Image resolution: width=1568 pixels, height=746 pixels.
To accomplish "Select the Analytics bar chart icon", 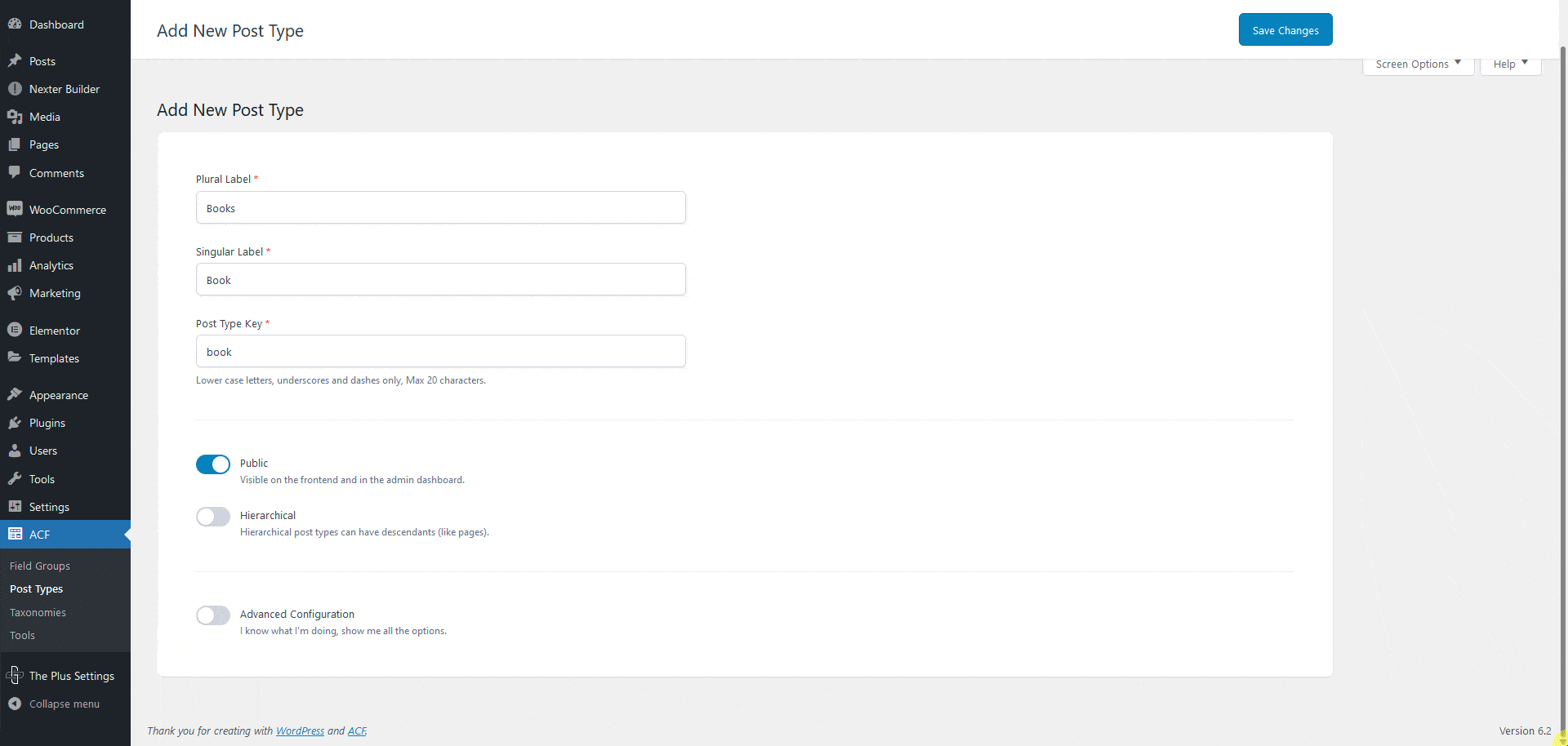I will [15, 265].
